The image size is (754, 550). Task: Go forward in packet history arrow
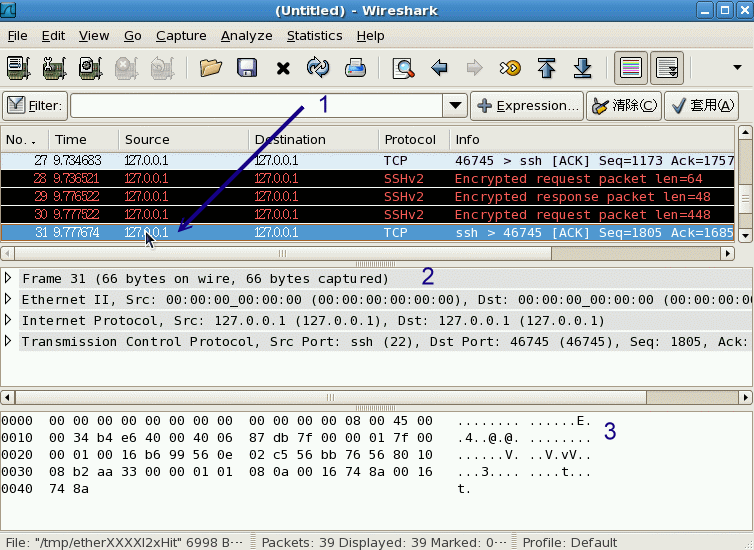pyautogui.click(x=475, y=68)
